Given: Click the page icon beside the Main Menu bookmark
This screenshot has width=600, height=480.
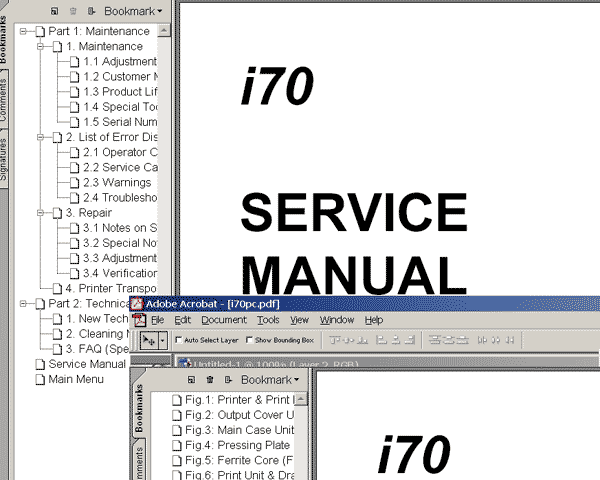Looking at the screenshot, I should click(x=40, y=379).
